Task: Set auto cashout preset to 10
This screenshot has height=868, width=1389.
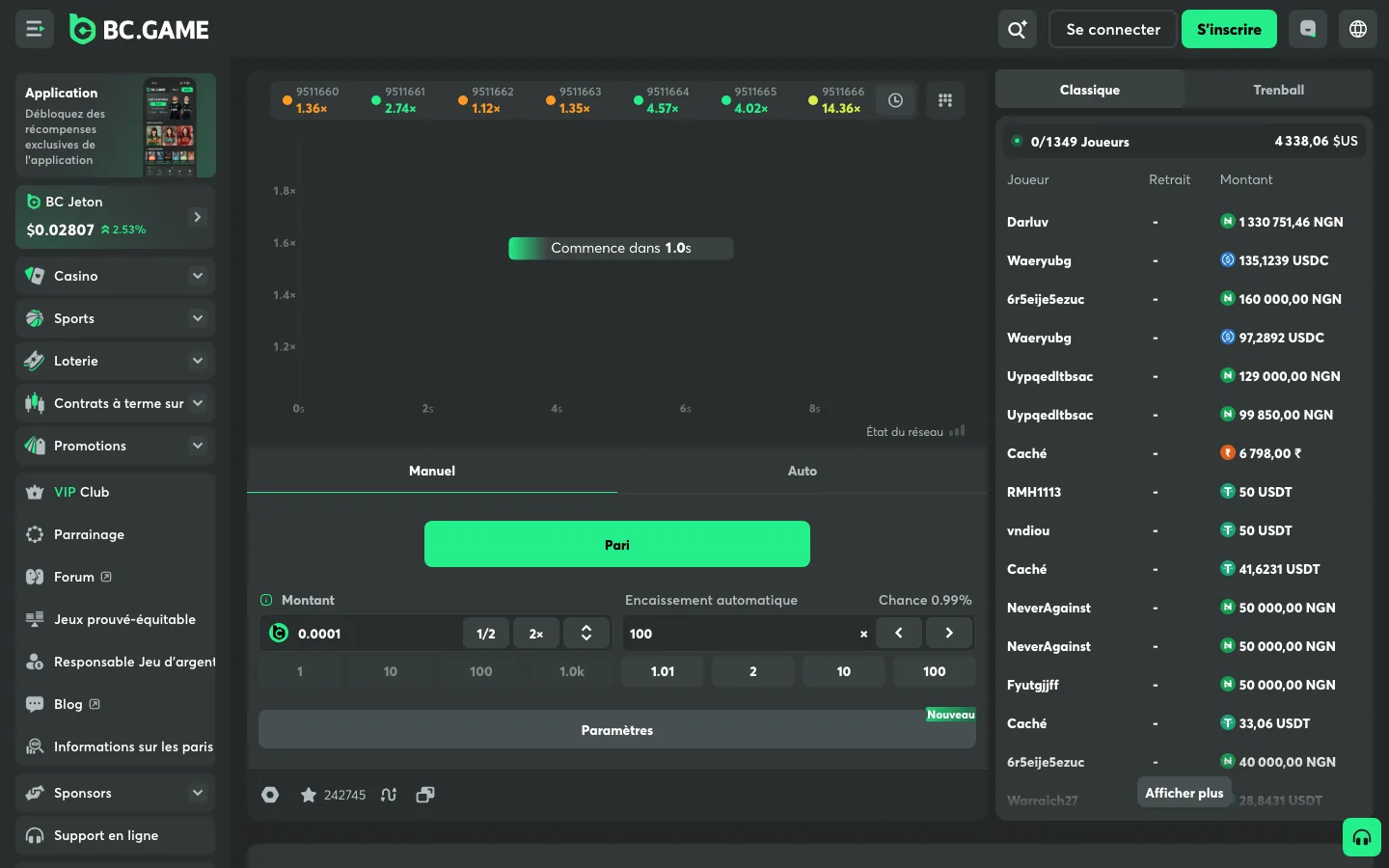Action: [844, 671]
